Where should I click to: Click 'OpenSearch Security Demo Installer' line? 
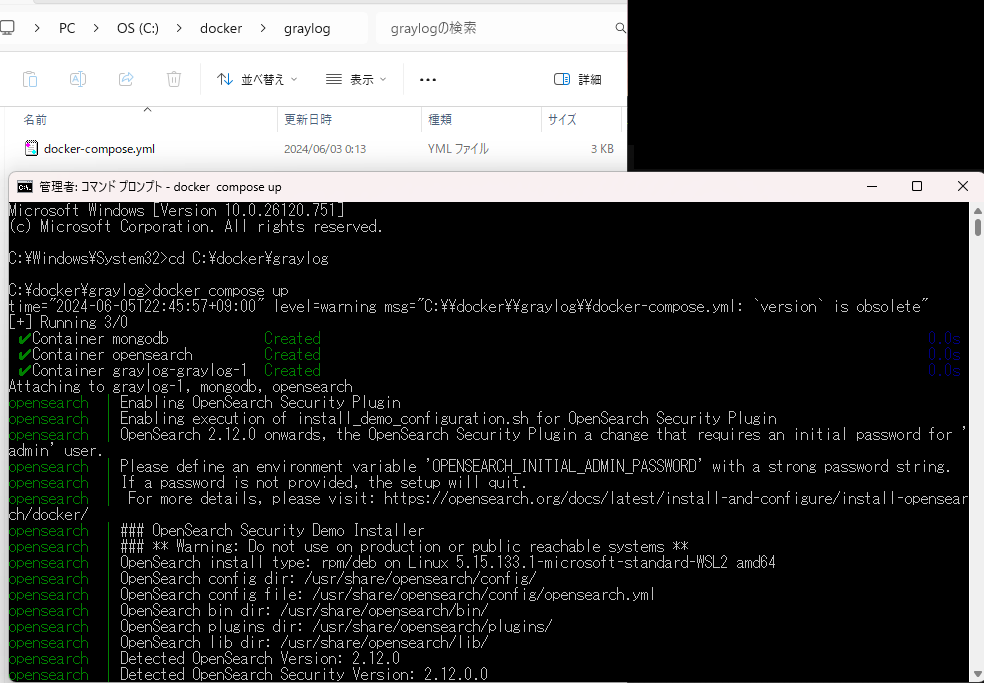(x=272, y=530)
